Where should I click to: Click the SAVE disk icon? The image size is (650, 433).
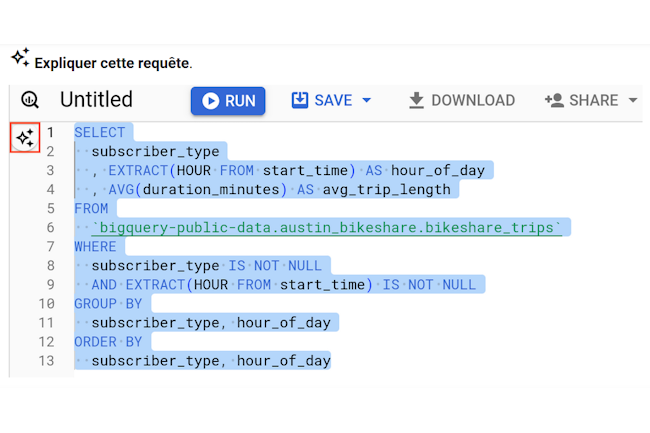300,100
